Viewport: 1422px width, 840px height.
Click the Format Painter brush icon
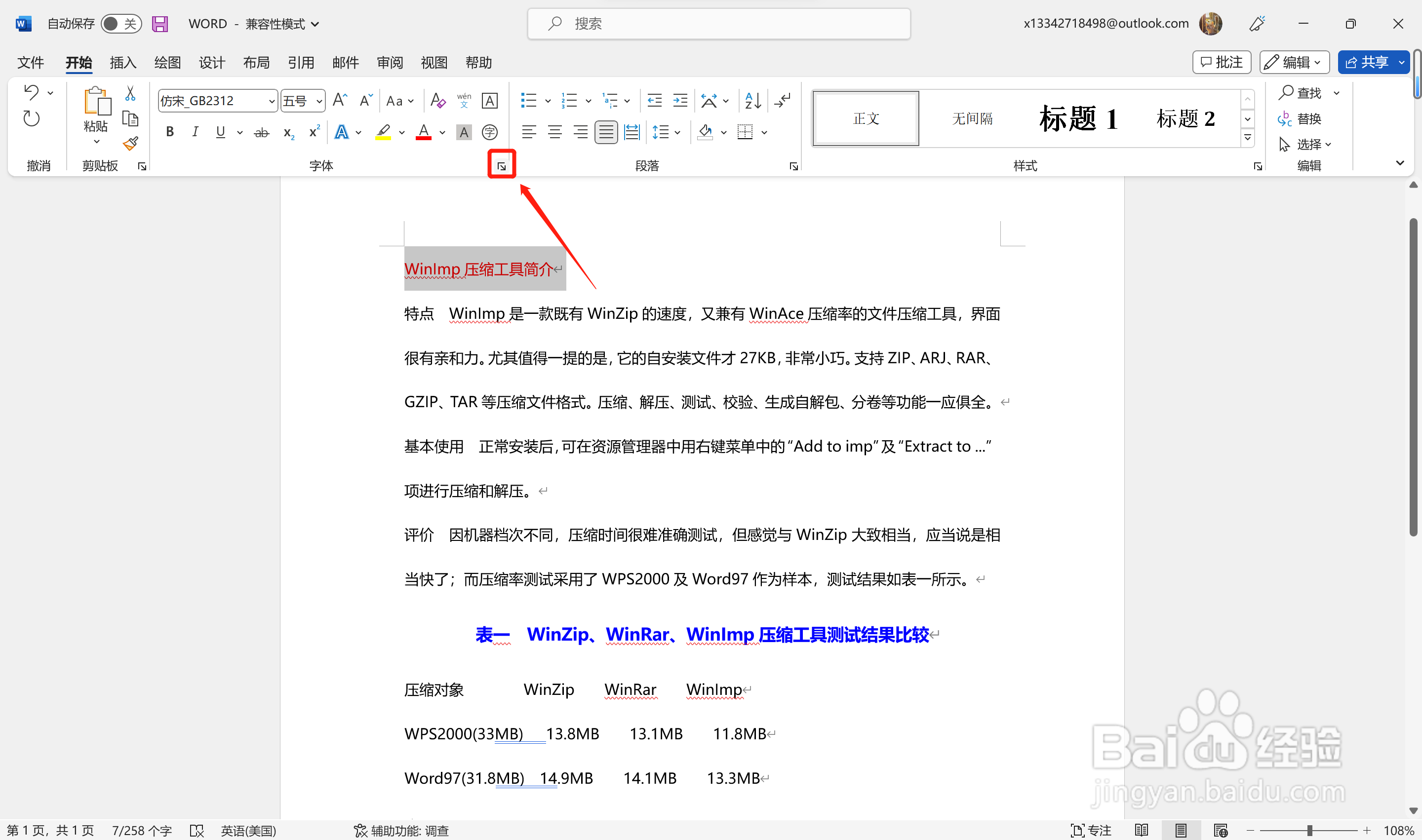coord(131,144)
